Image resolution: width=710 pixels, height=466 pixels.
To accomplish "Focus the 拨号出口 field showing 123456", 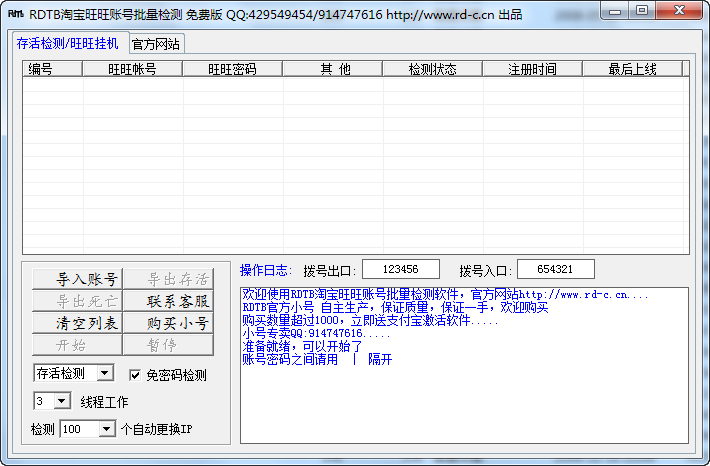I will pos(401,269).
